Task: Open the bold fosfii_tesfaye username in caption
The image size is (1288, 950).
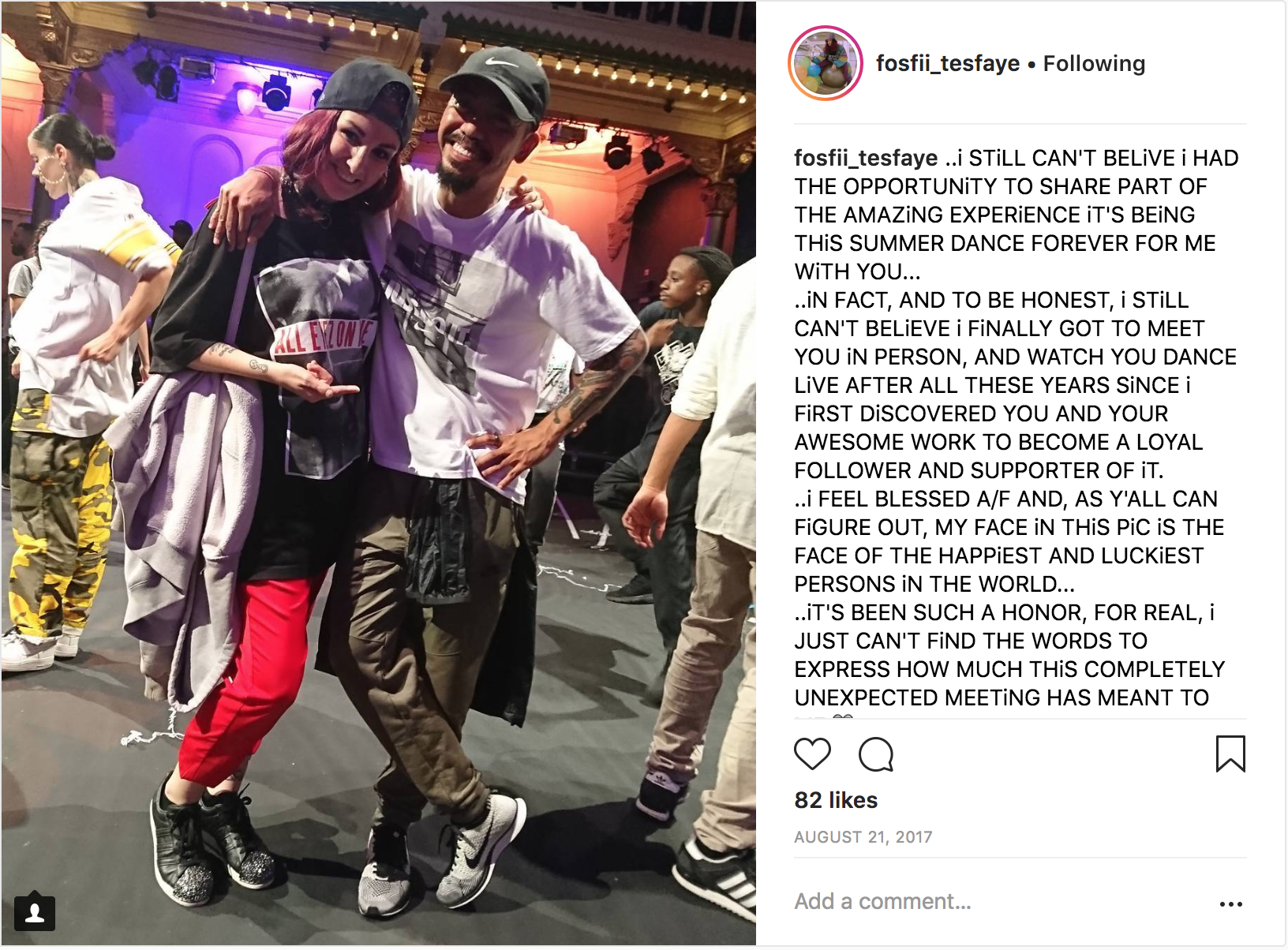Action: click(866, 158)
